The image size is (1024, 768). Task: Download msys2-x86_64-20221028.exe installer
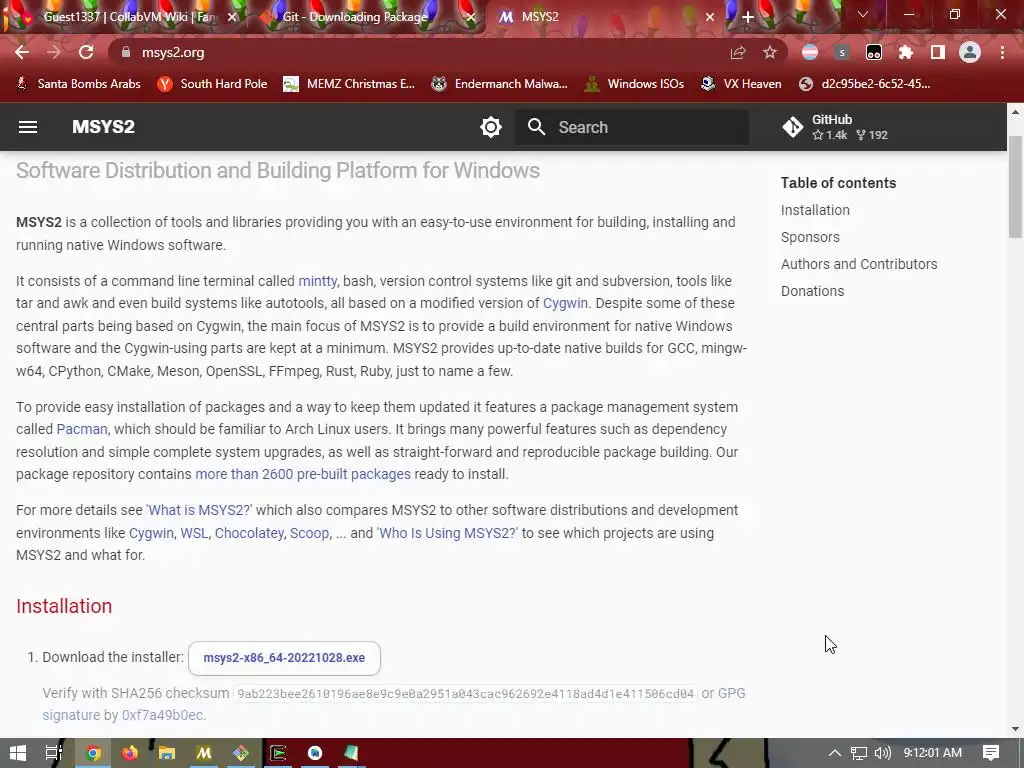pyautogui.click(x=284, y=658)
